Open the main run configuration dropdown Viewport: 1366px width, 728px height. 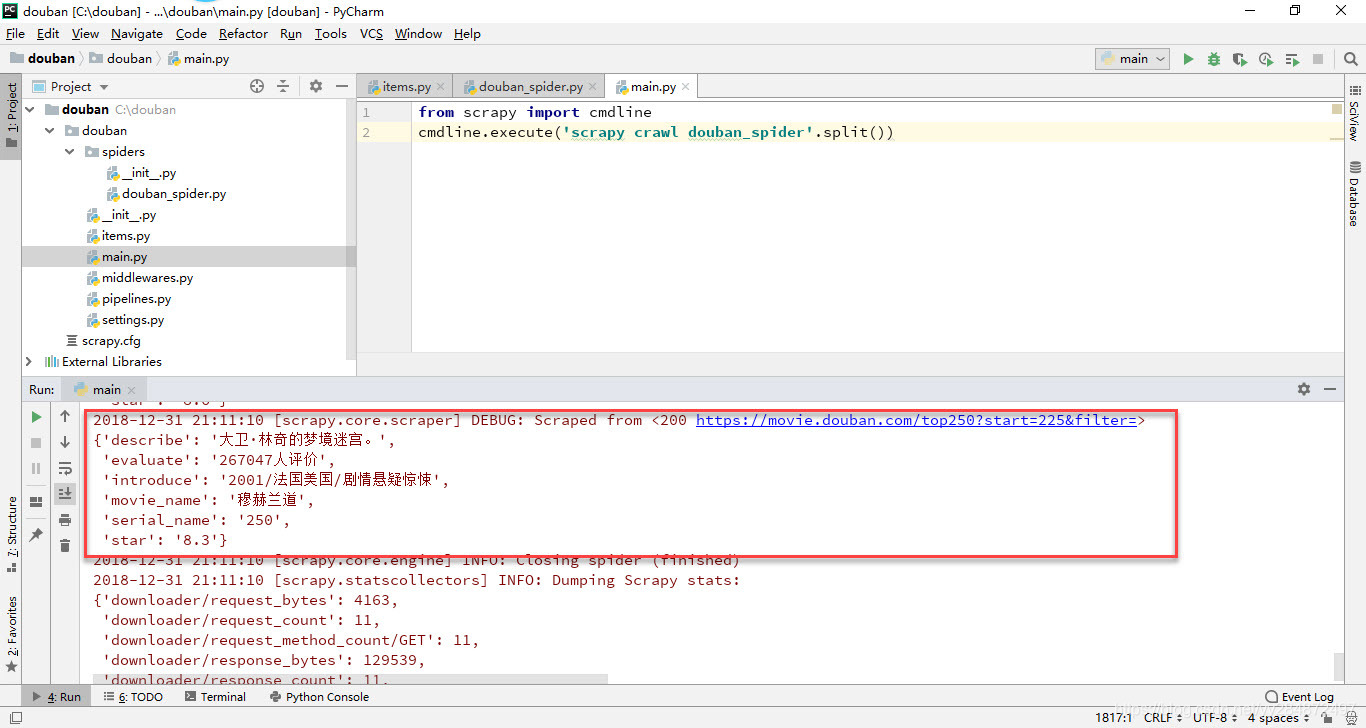click(1133, 59)
